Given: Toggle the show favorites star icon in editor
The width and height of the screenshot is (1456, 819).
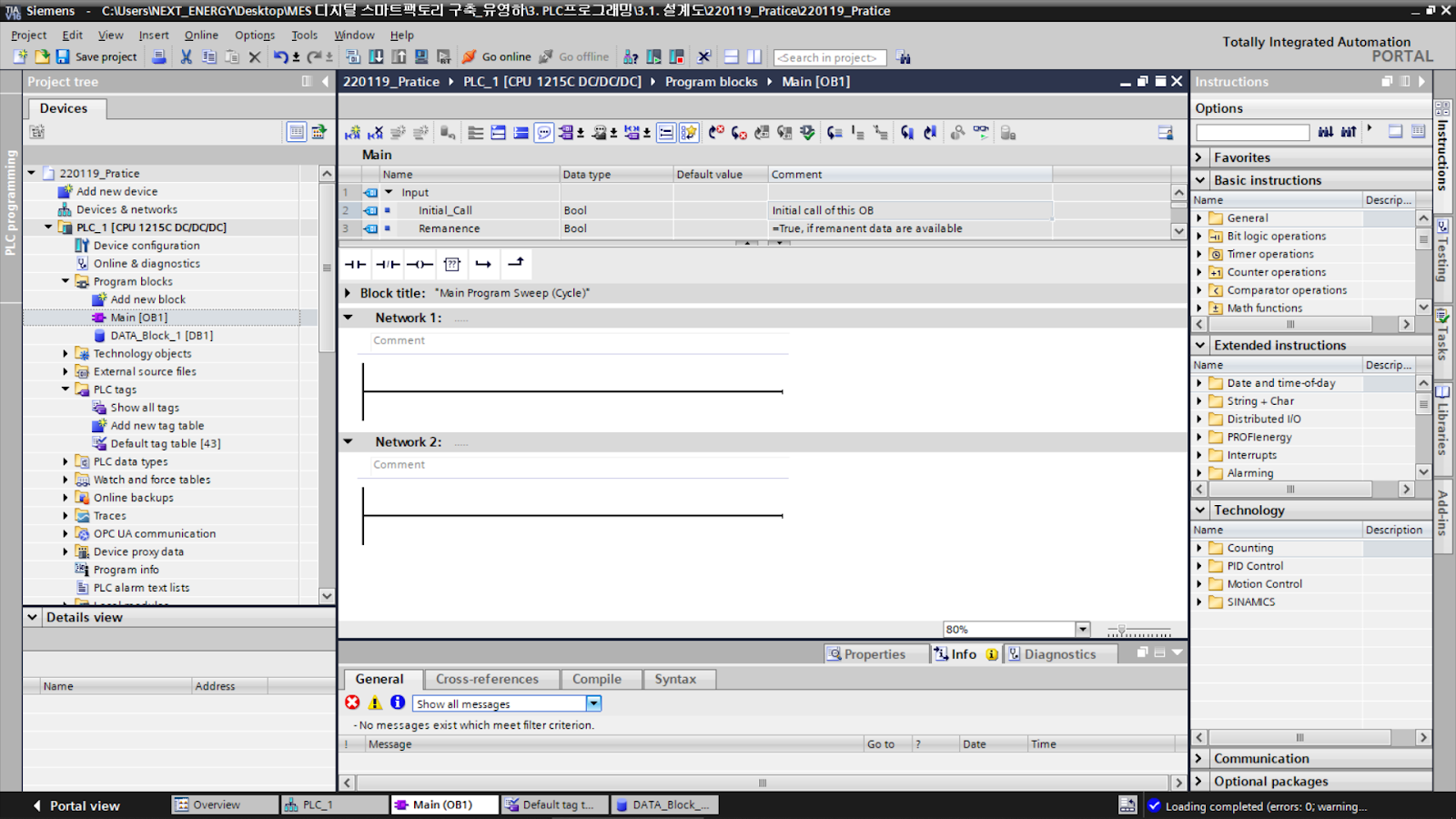Looking at the screenshot, I should [689, 133].
